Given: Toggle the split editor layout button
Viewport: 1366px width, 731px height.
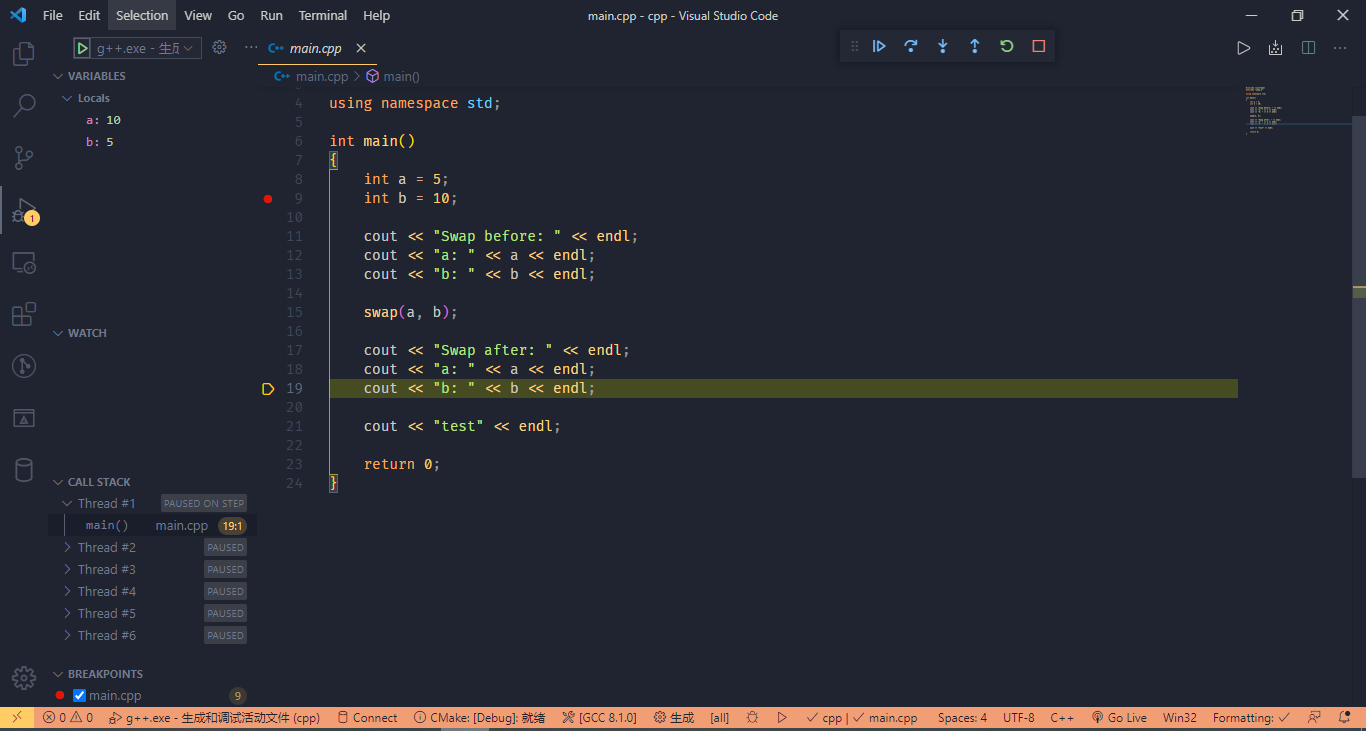Looking at the screenshot, I should (1308, 47).
